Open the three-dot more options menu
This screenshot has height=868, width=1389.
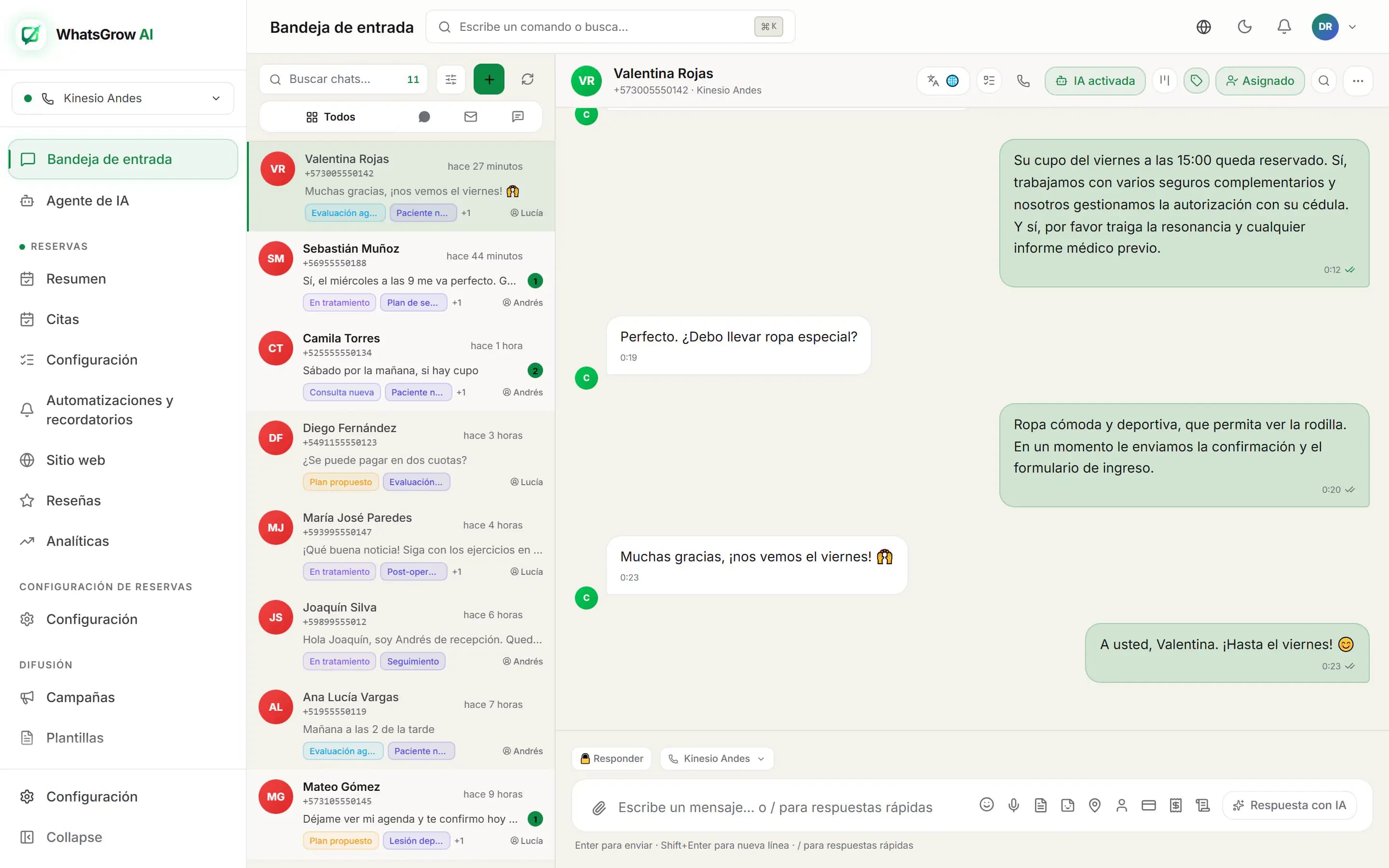point(1358,81)
